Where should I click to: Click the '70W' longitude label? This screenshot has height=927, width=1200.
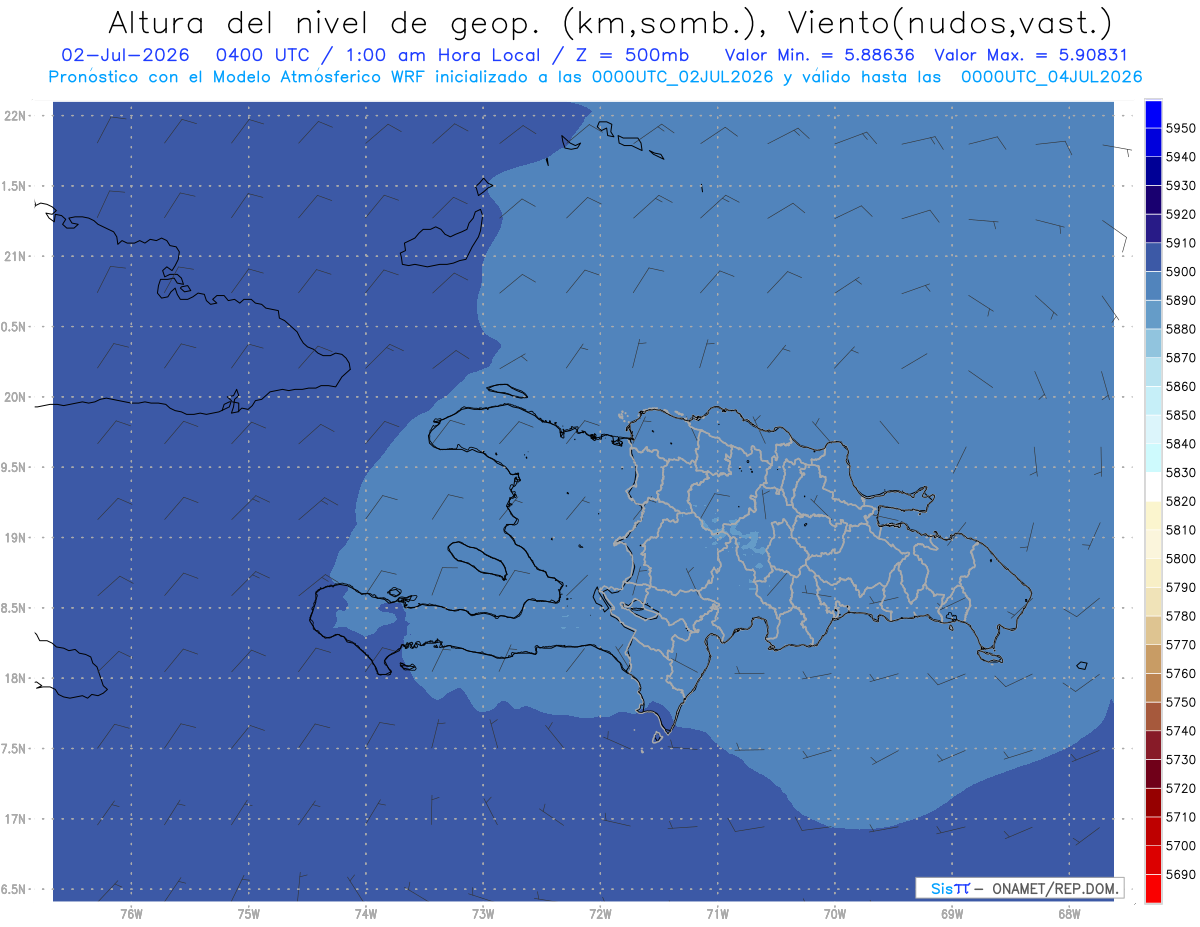click(x=835, y=914)
